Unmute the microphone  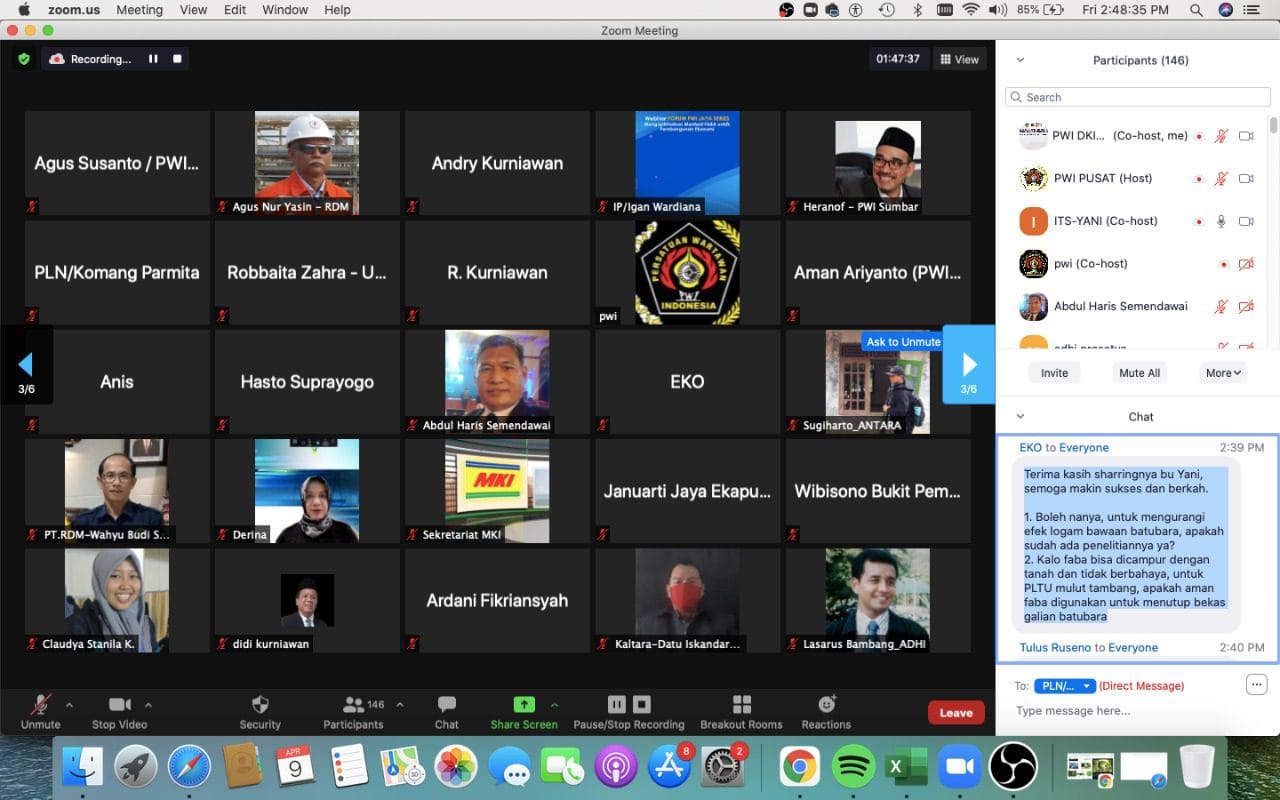pyautogui.click(x=41, y=705)
